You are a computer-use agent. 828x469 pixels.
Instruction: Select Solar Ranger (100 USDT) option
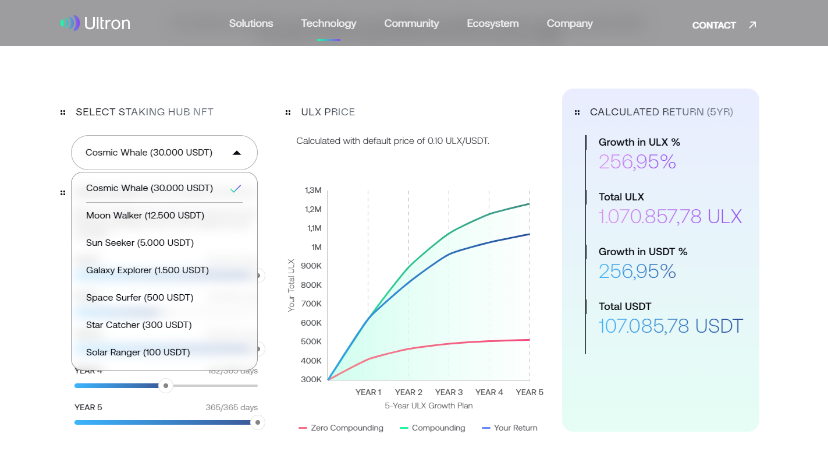pos(164,352)
